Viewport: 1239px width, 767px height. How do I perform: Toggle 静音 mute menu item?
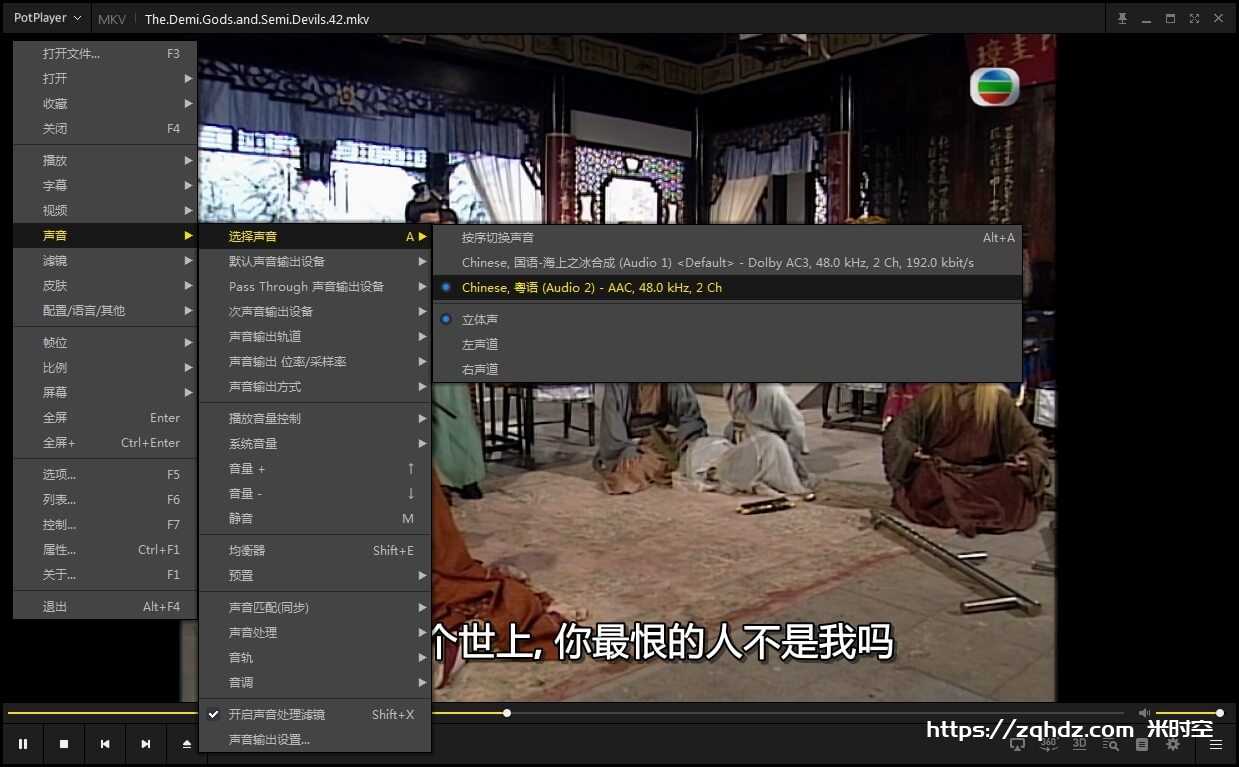tap(315, 518)
